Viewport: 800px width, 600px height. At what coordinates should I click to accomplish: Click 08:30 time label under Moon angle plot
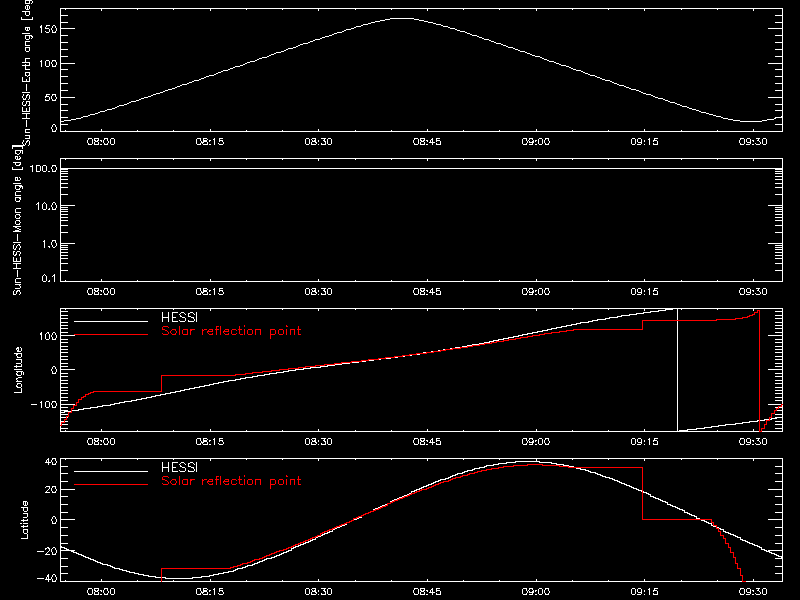coord(318,292)
